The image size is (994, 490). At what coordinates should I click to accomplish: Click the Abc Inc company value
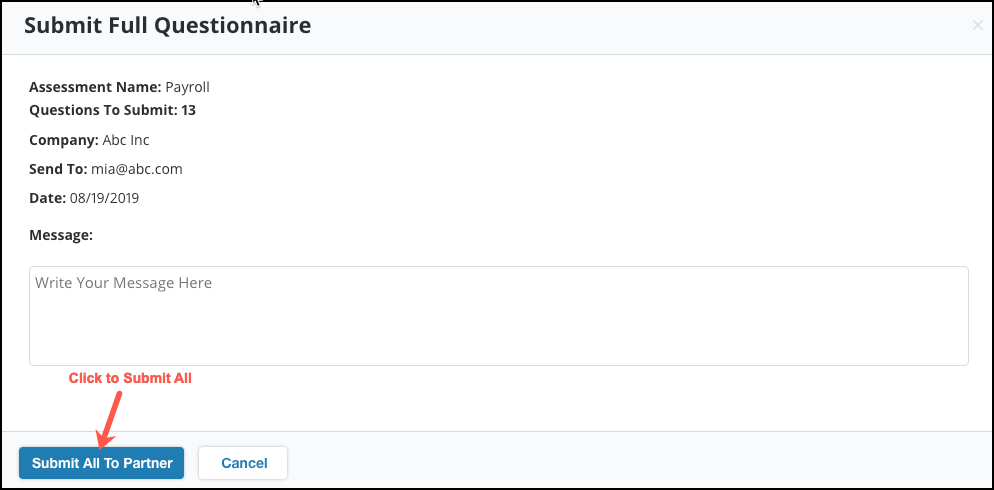tap(126, 140)
